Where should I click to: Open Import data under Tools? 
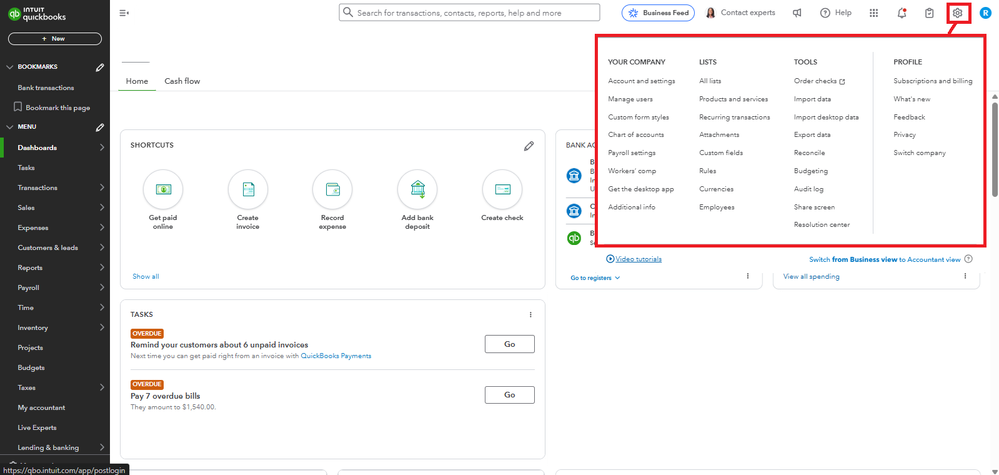point(812,99)
